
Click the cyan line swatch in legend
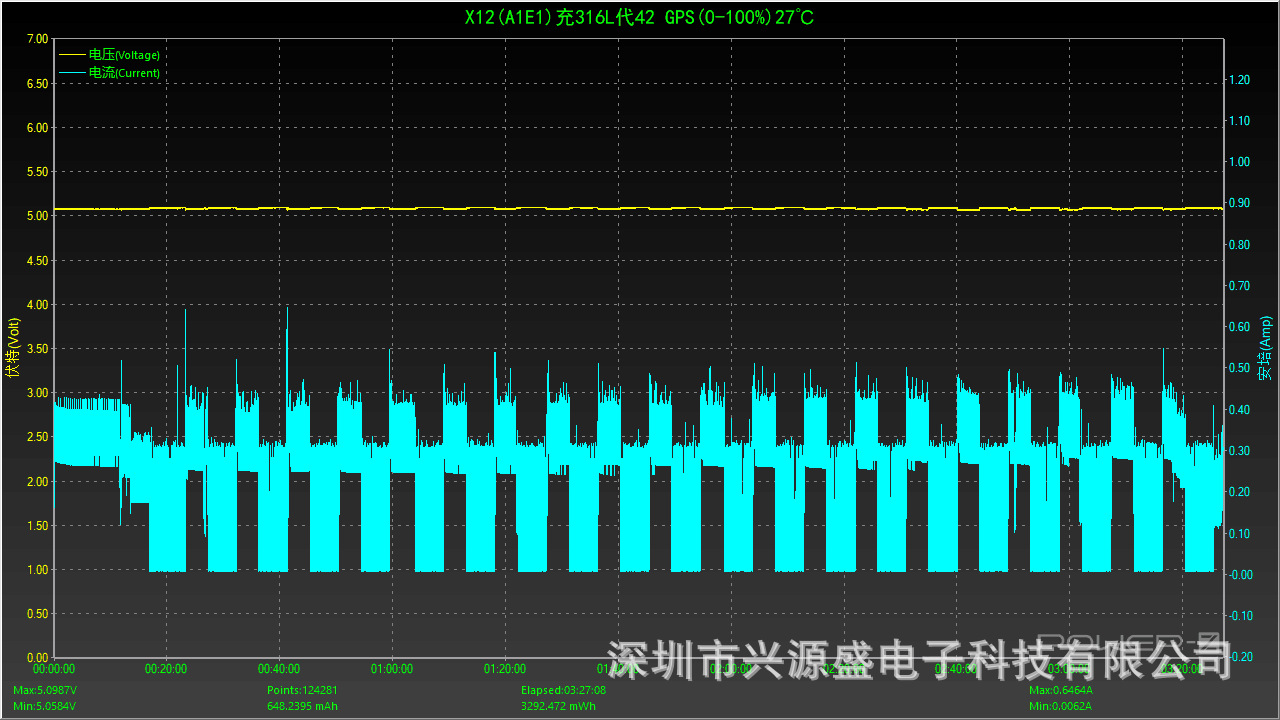coord(73,73)
